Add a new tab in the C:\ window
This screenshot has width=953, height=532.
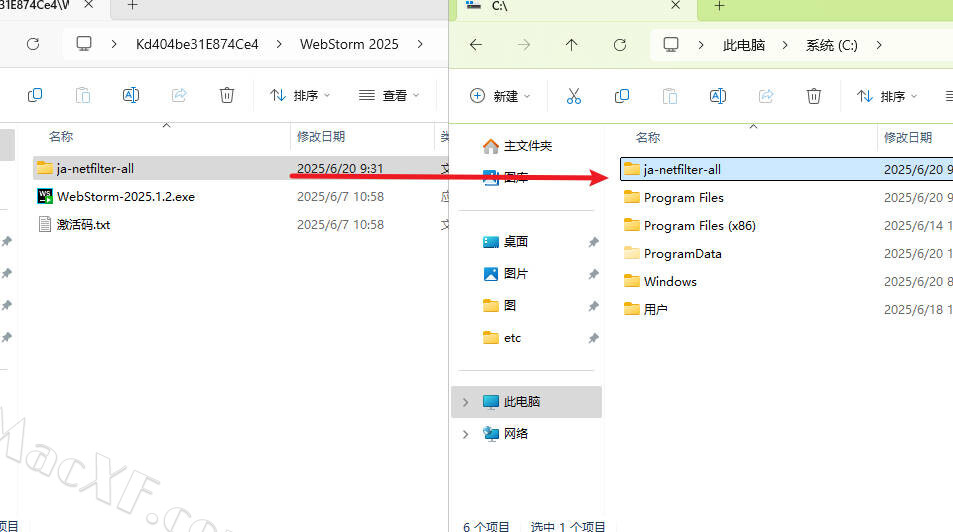[719, 5]
